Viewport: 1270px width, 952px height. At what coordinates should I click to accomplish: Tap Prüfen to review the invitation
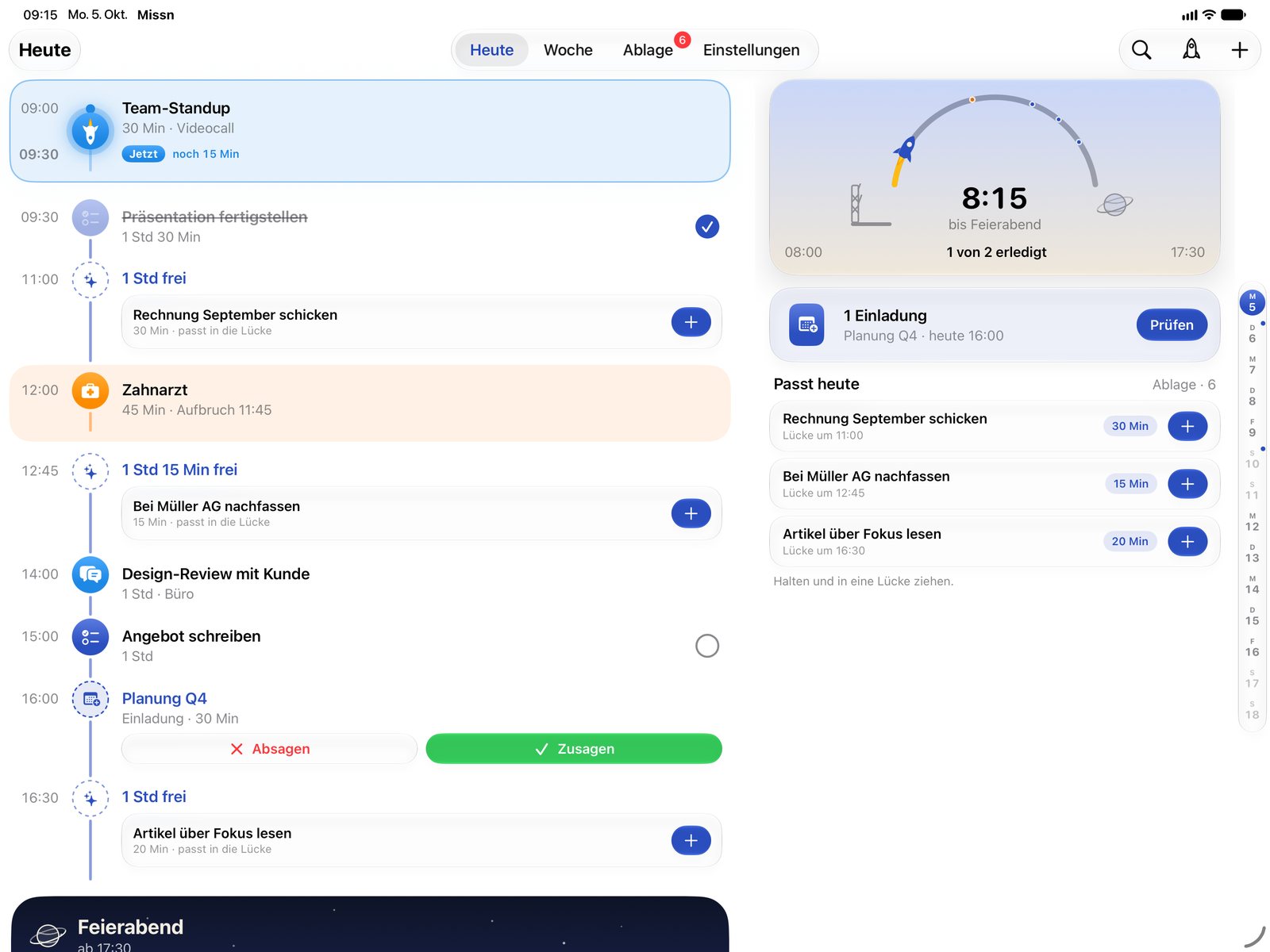click(1172, 324)
